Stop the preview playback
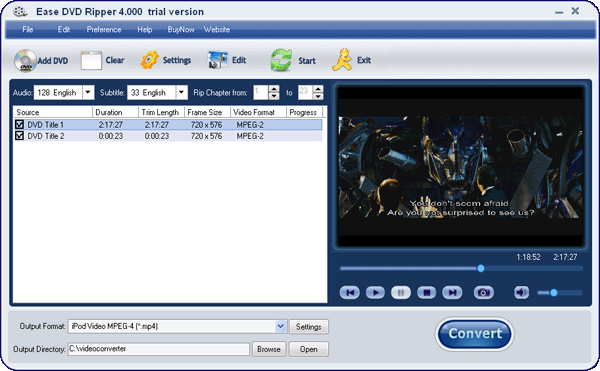The height and width of the screenshot is (371, 600). point(426,293)
